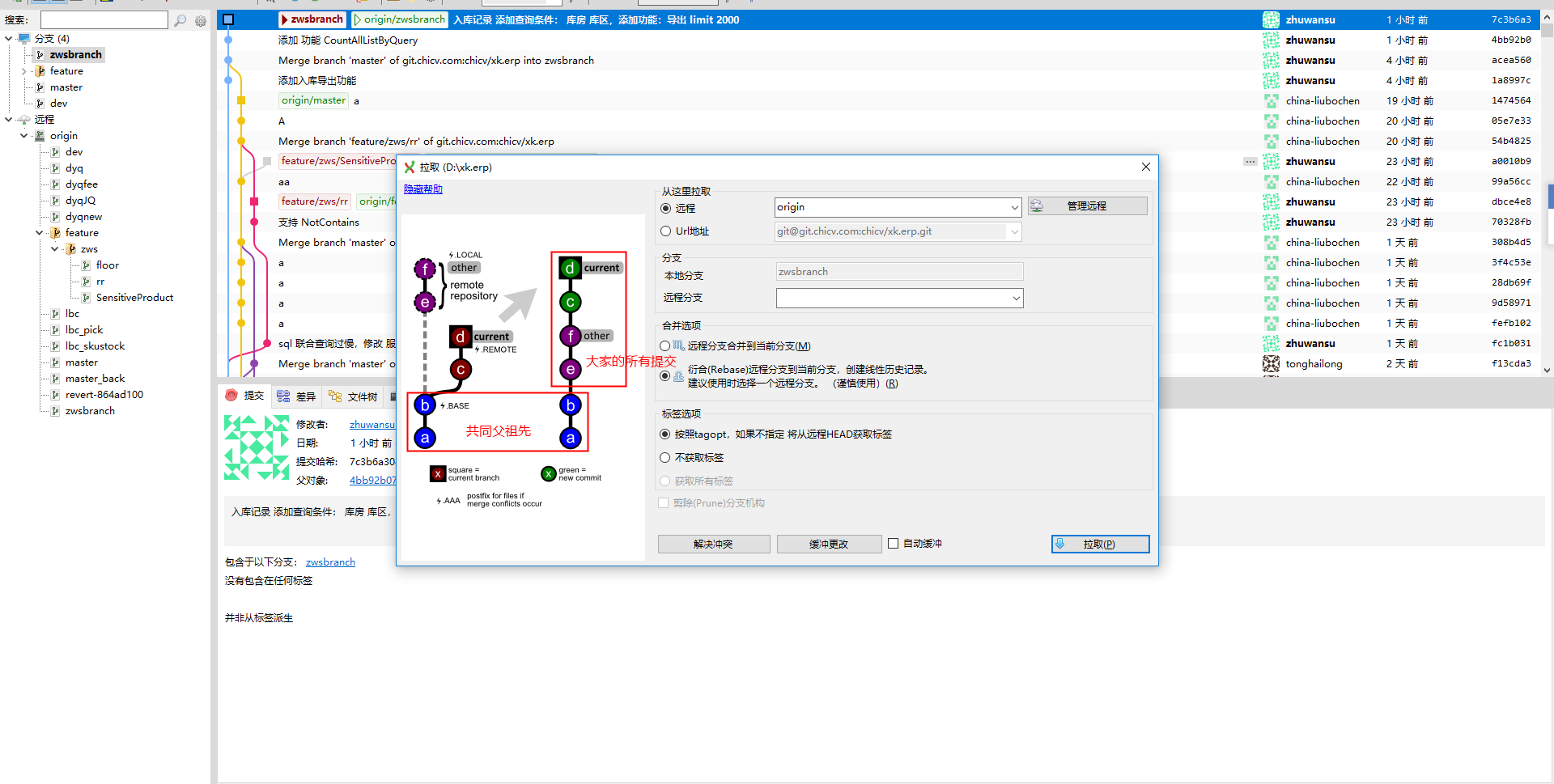Switch to the origin/zwsbranch tab
Viewport: 1554px width, 784px height.
click(399, 19)
